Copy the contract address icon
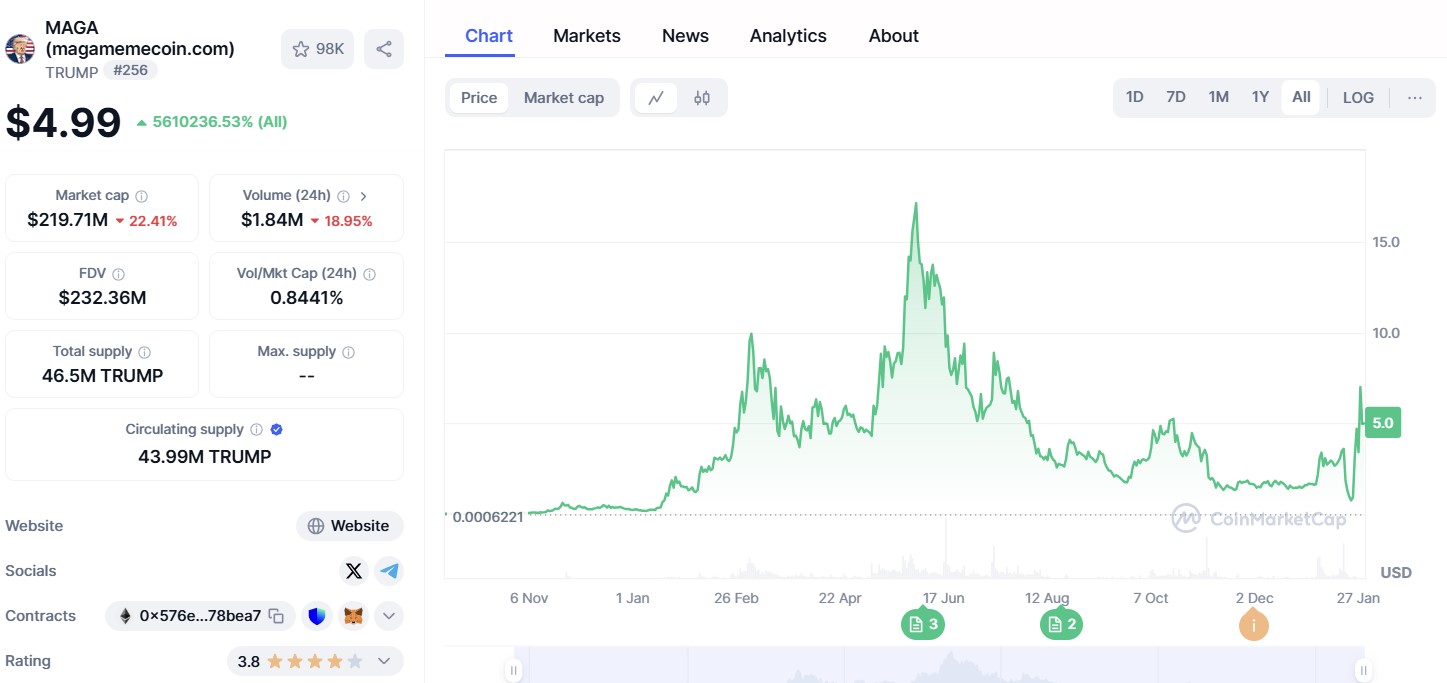The width and height of the screenshot is (1447, 683). [277, 616]
